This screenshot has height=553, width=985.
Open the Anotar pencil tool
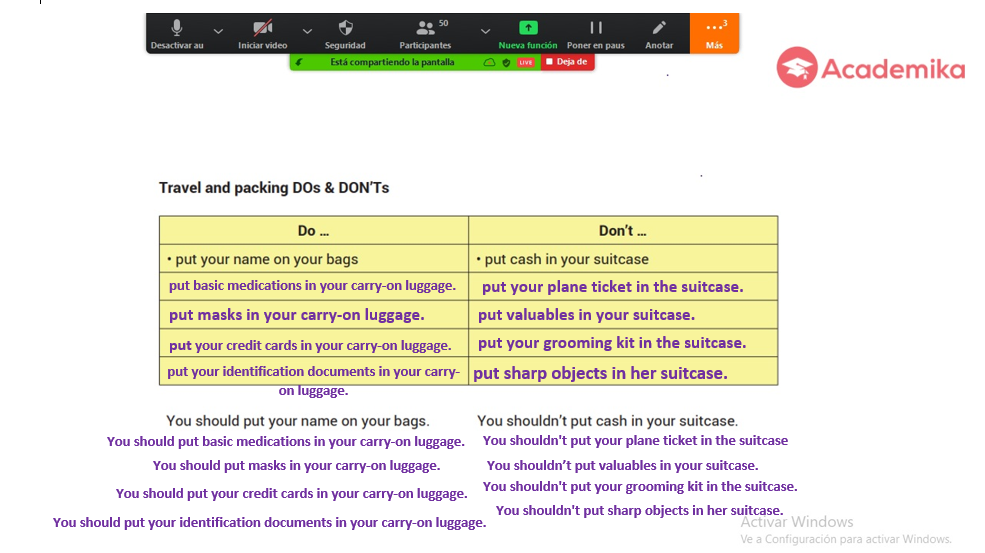tap(659, 34)
